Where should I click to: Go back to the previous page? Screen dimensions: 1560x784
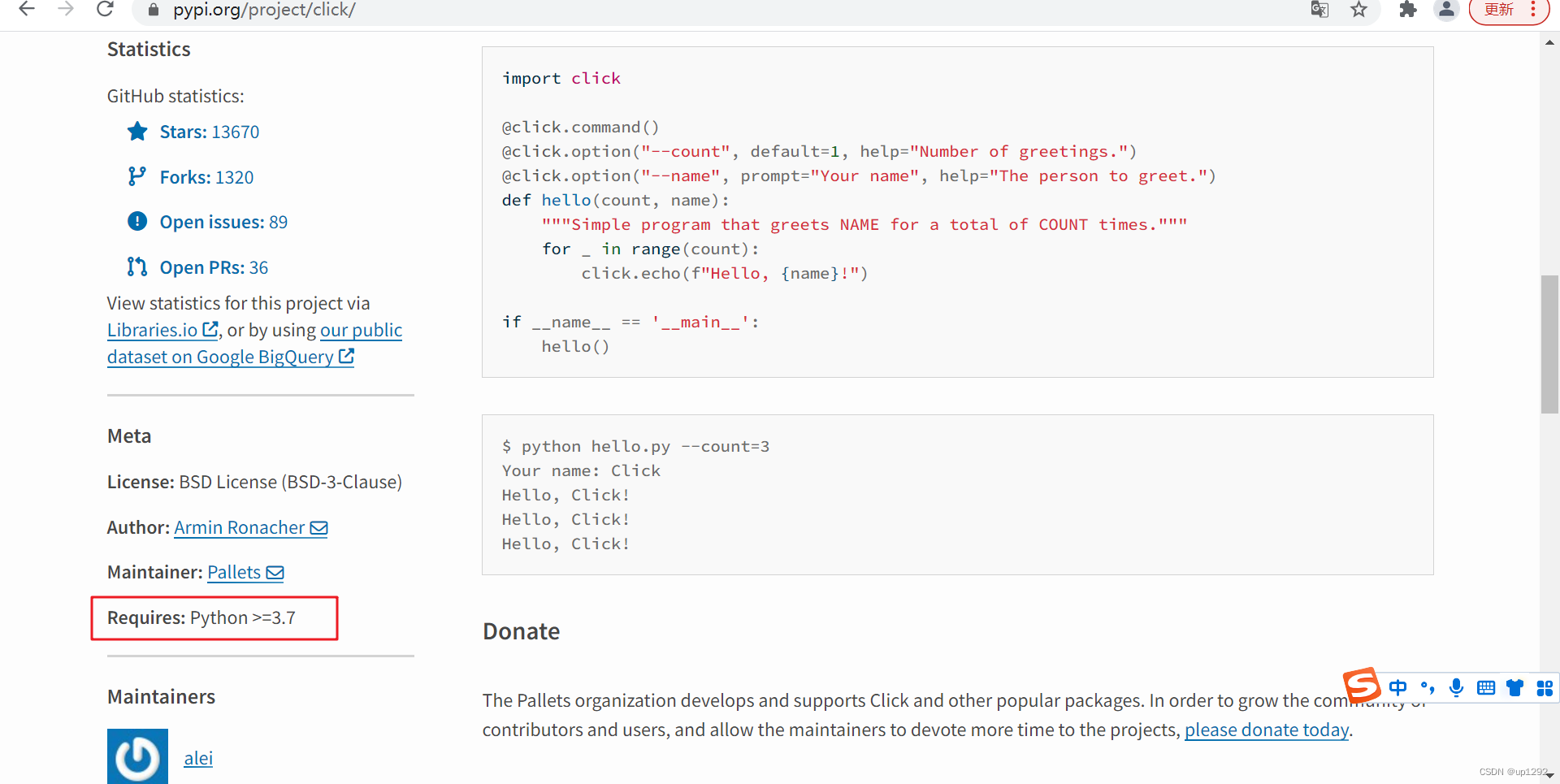point(27,10)
